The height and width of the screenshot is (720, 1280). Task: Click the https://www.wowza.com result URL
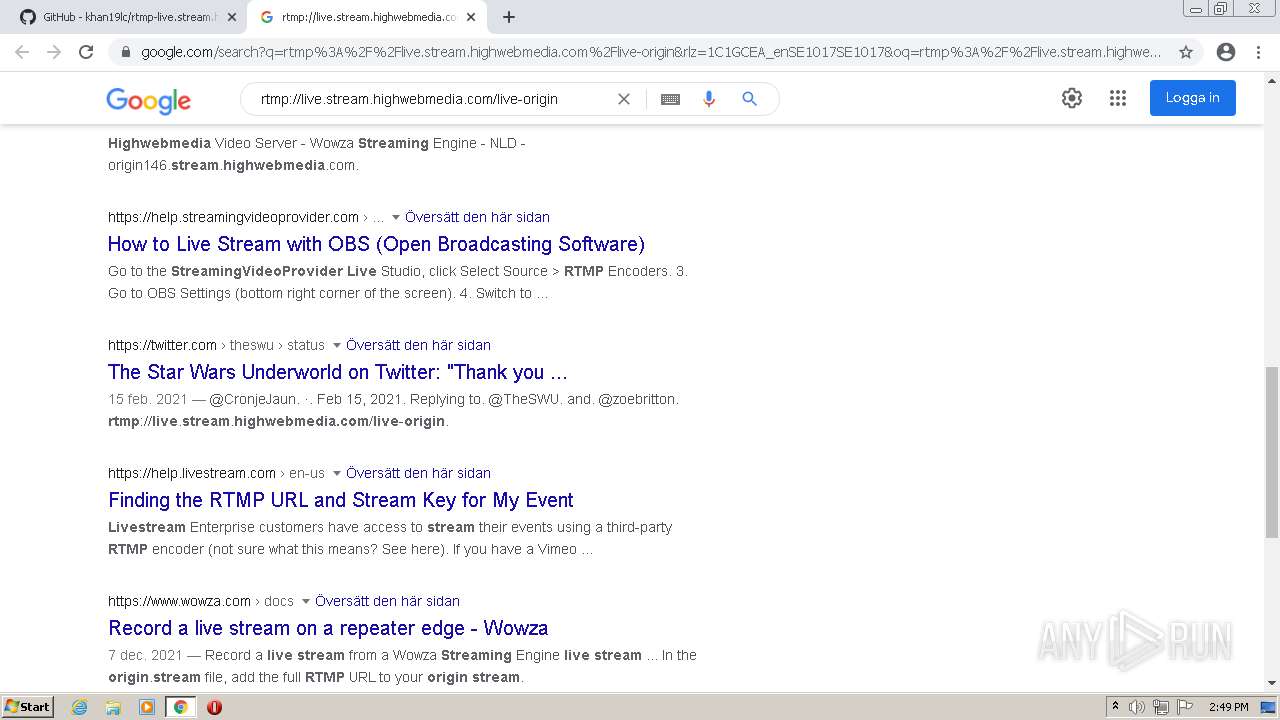click(179, 601)
